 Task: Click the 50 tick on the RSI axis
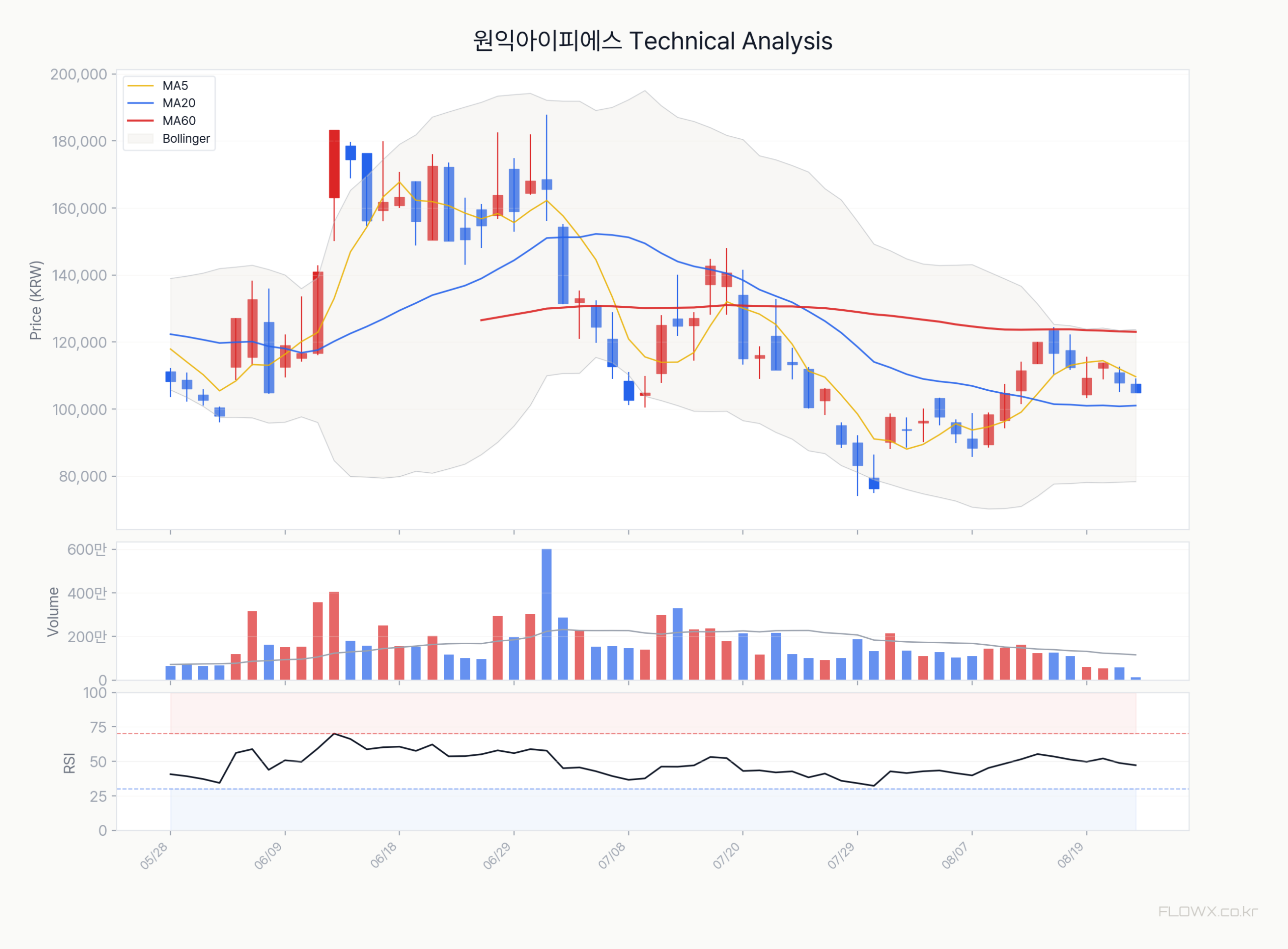point(98,762)
